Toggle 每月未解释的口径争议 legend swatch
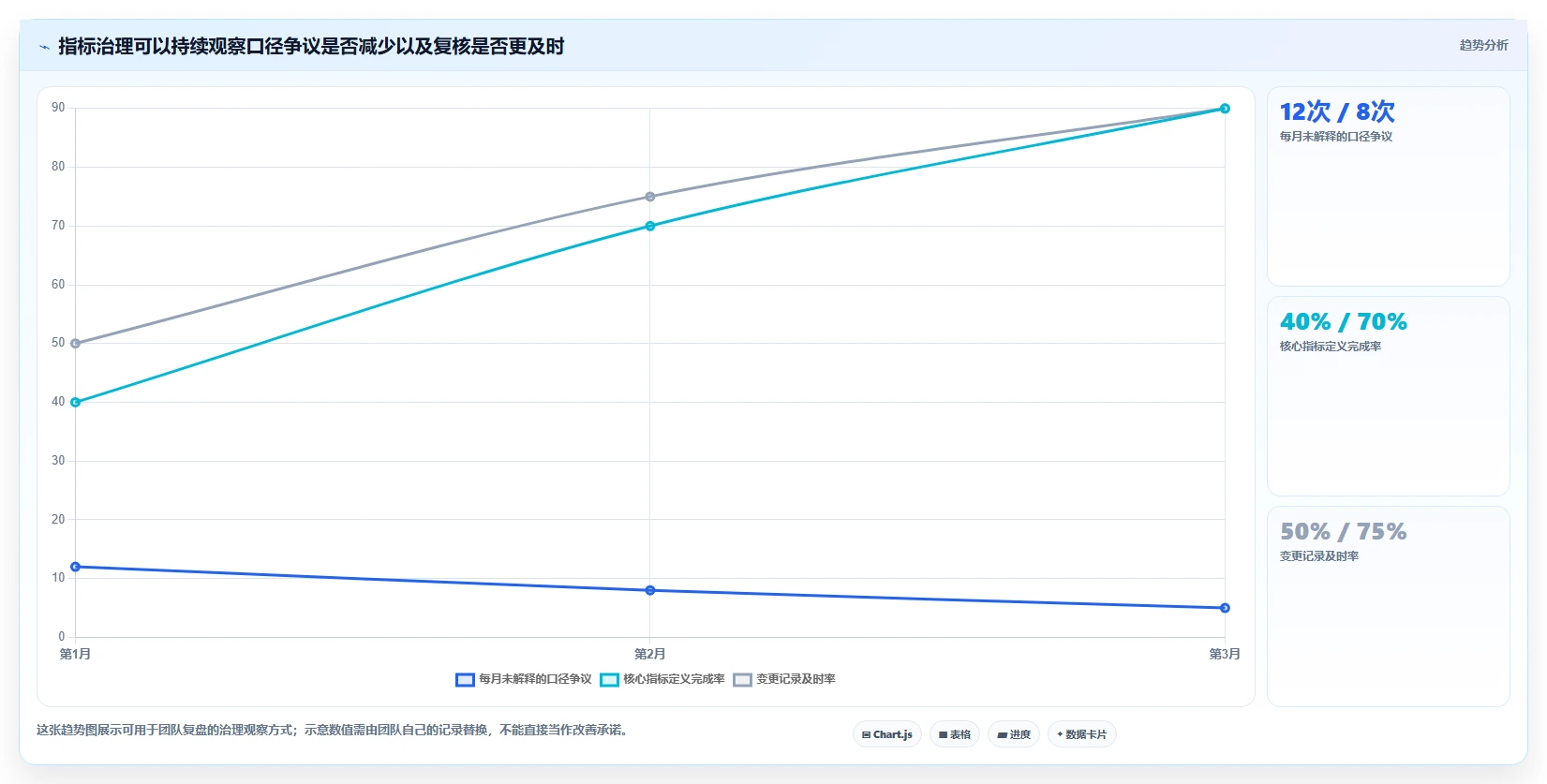The height and width of the screenshot is (784, 1547). tap(465, 680)
